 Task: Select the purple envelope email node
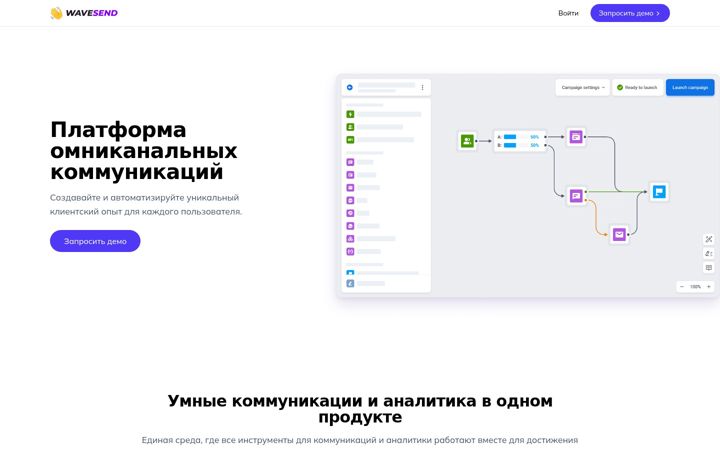[x=619, y=235]
